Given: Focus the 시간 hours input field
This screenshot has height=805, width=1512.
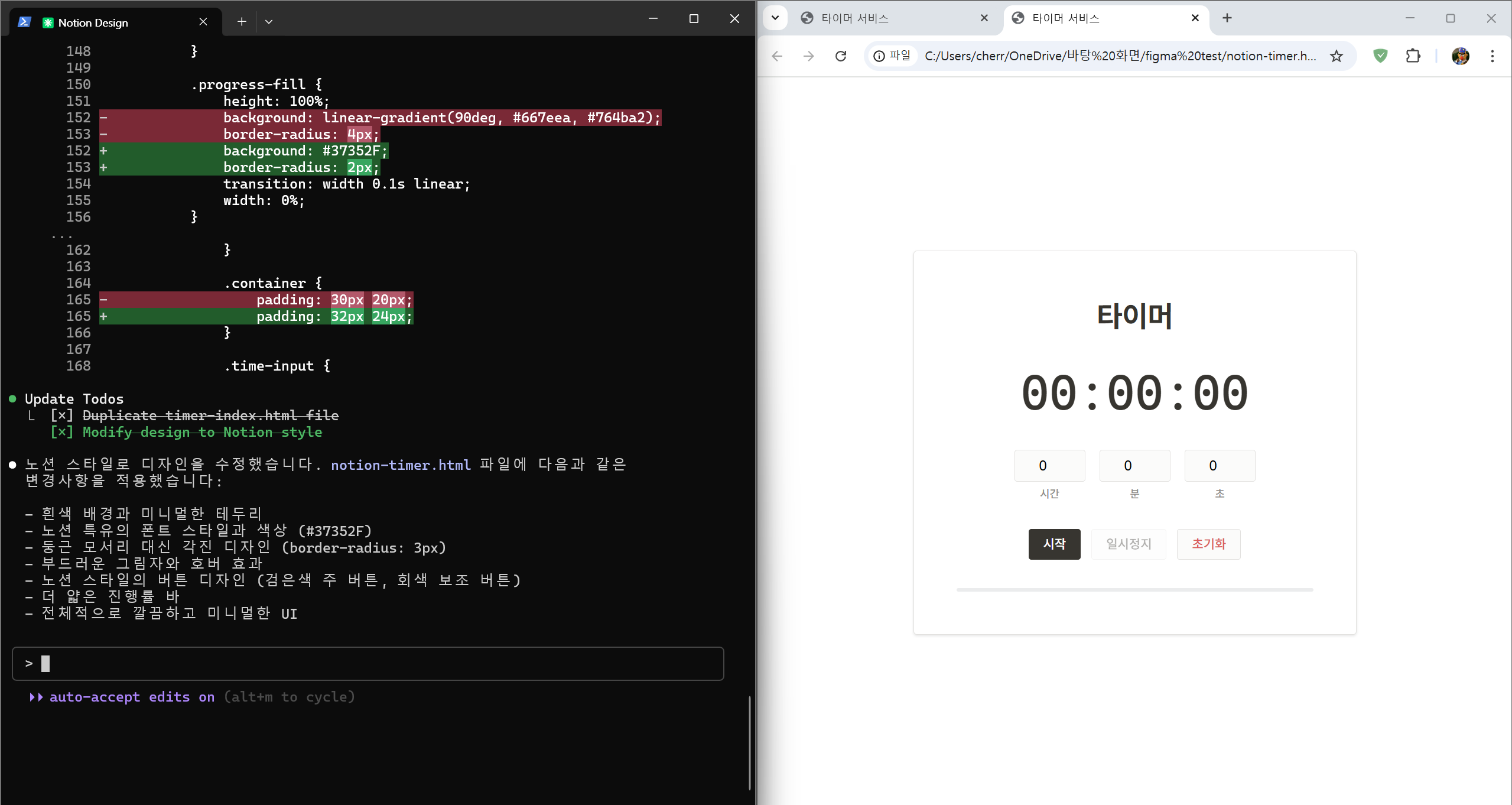Looking at the screenshot, I should click(x=1049, y=466).
